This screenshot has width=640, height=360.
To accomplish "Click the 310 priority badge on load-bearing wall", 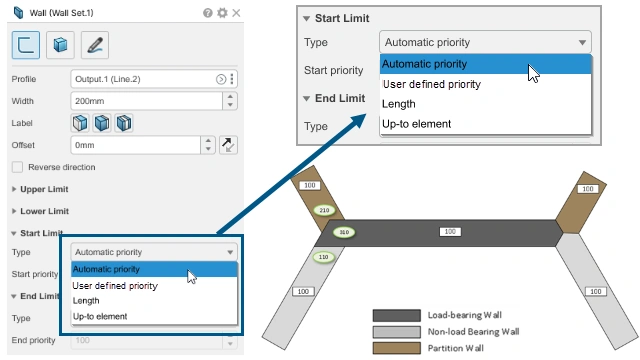I will point(344,232).
